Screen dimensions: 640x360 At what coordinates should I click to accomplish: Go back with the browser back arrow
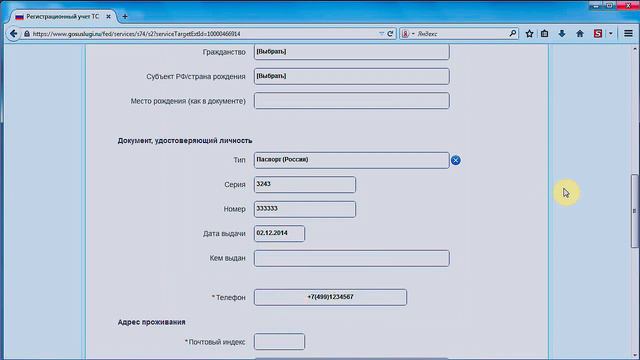(13, 33)
